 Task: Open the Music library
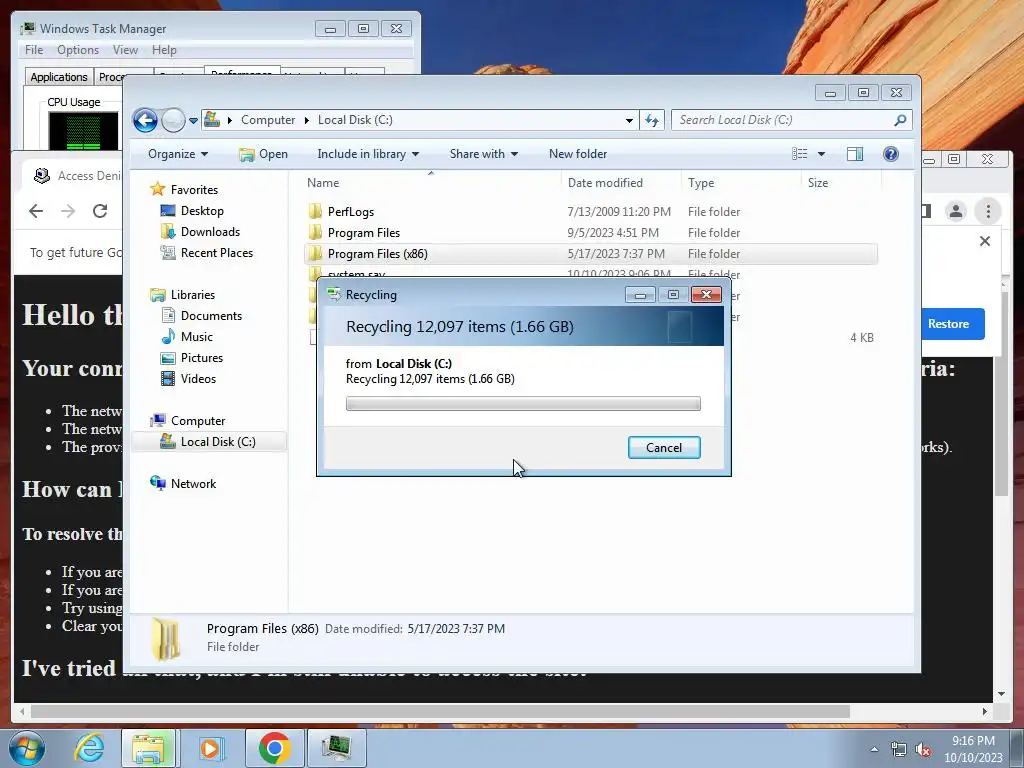pyautogui.click(x=197, y=337)
